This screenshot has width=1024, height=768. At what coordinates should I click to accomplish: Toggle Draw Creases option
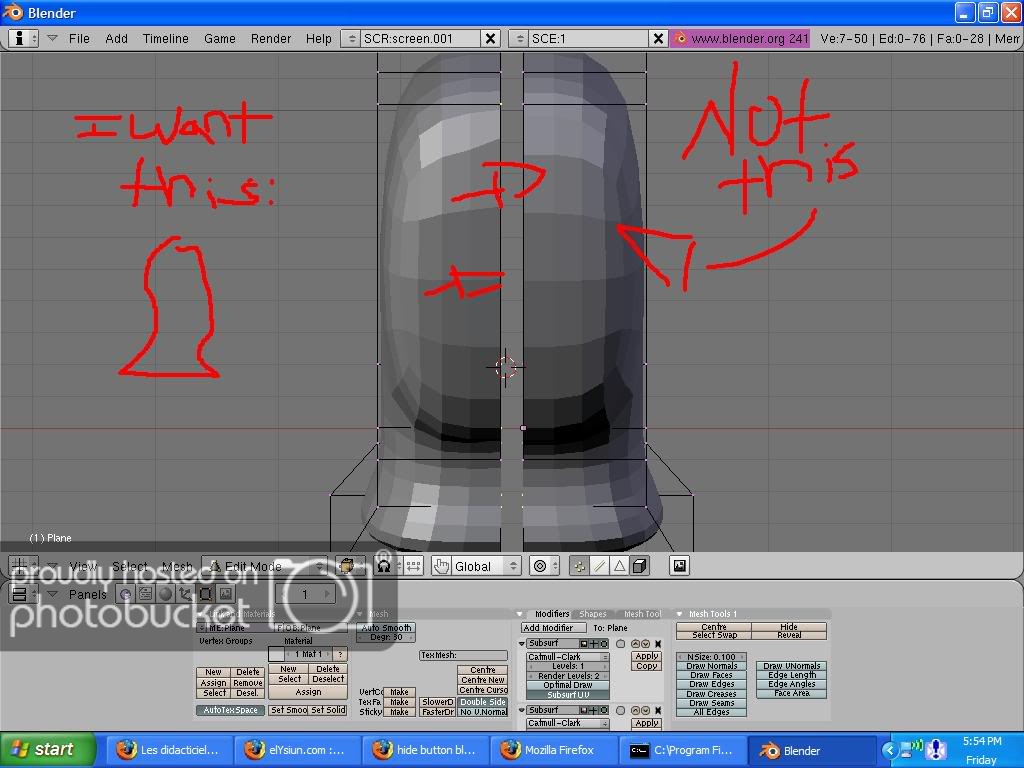click(x=711, y=694)
